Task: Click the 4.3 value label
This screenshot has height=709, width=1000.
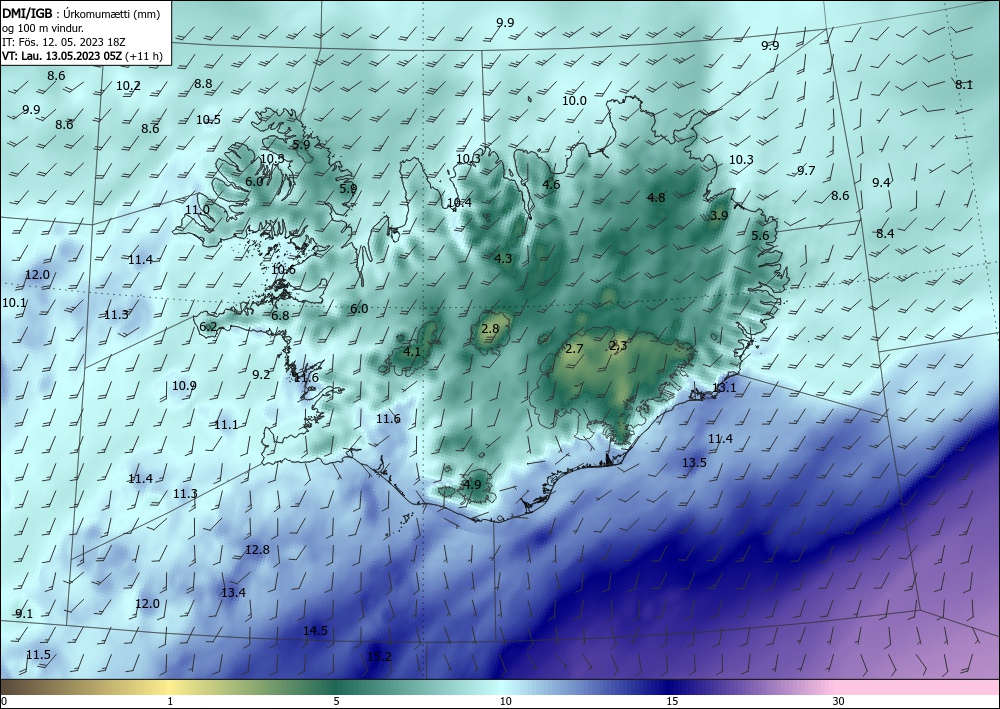Action: click(x=503, y=258)
